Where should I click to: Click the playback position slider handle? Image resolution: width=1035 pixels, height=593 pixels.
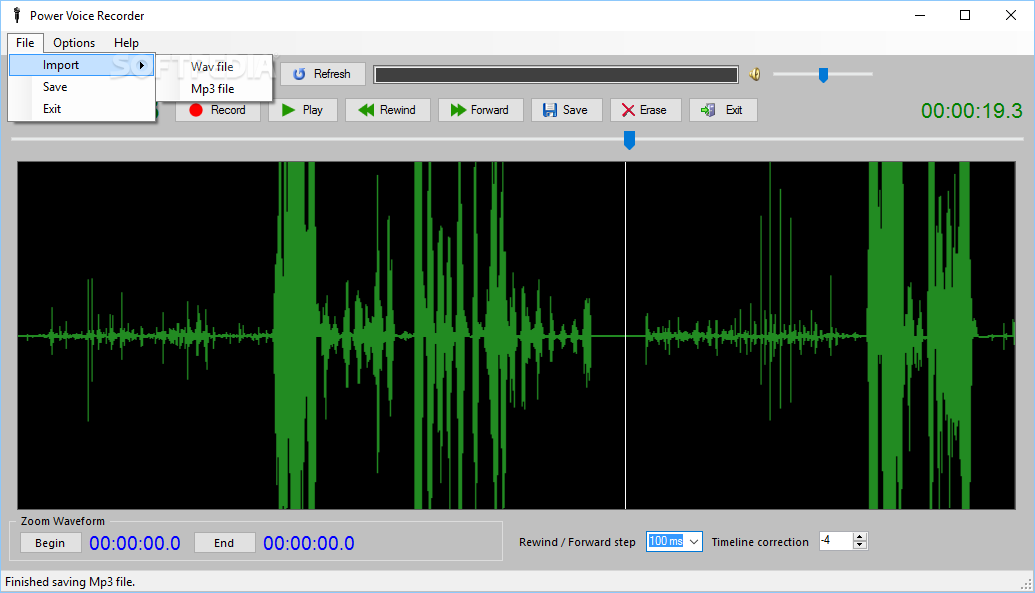tap(630, 139)
